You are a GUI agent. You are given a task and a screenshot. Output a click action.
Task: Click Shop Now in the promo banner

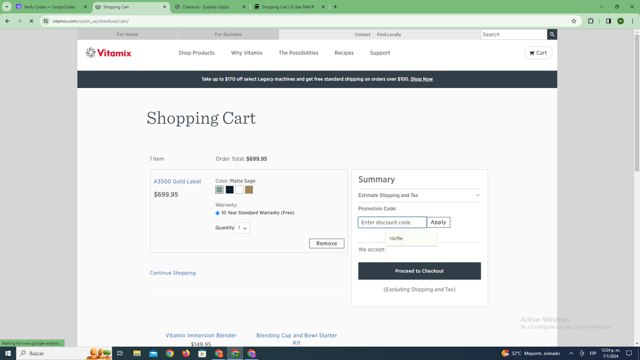click(x=422, y=79)
